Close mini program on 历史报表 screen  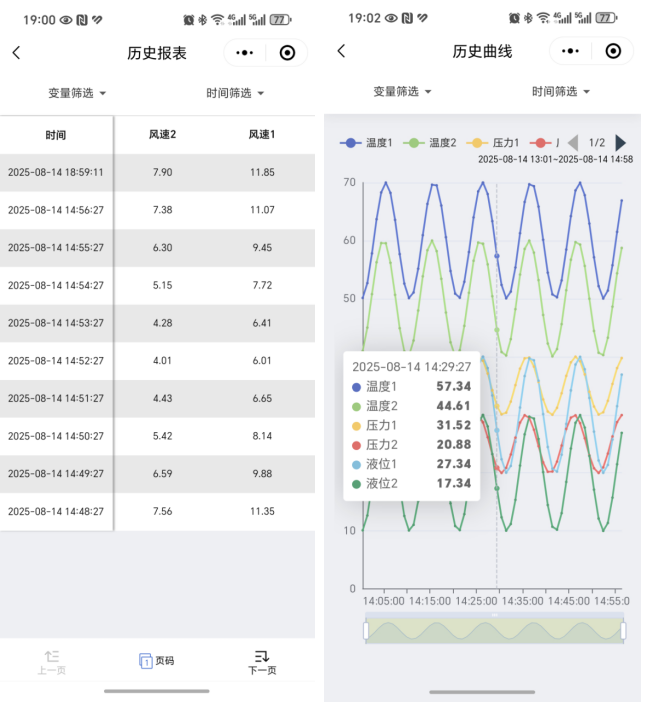point(287,53)
